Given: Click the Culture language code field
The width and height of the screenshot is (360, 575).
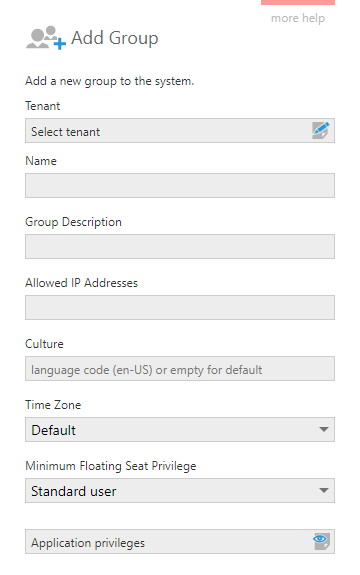Looking at the screenshot, I should pos(180,369).
